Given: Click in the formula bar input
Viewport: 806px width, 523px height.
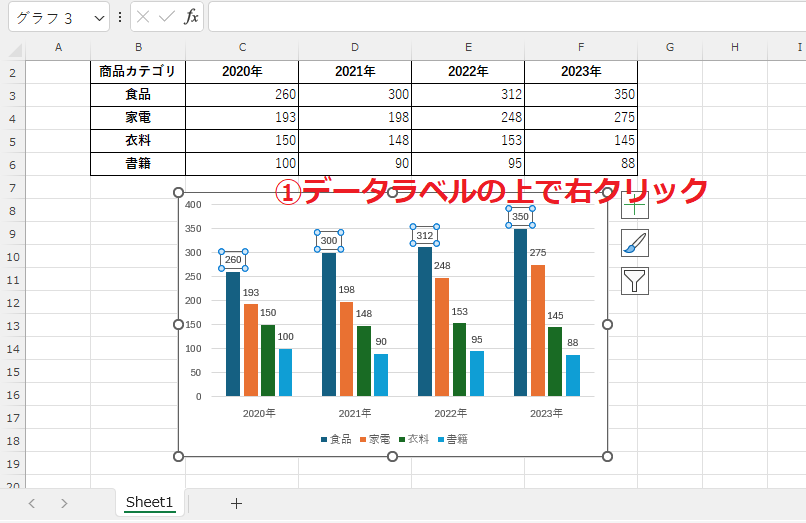Looking at the screenshot, I should click(507, 16).
